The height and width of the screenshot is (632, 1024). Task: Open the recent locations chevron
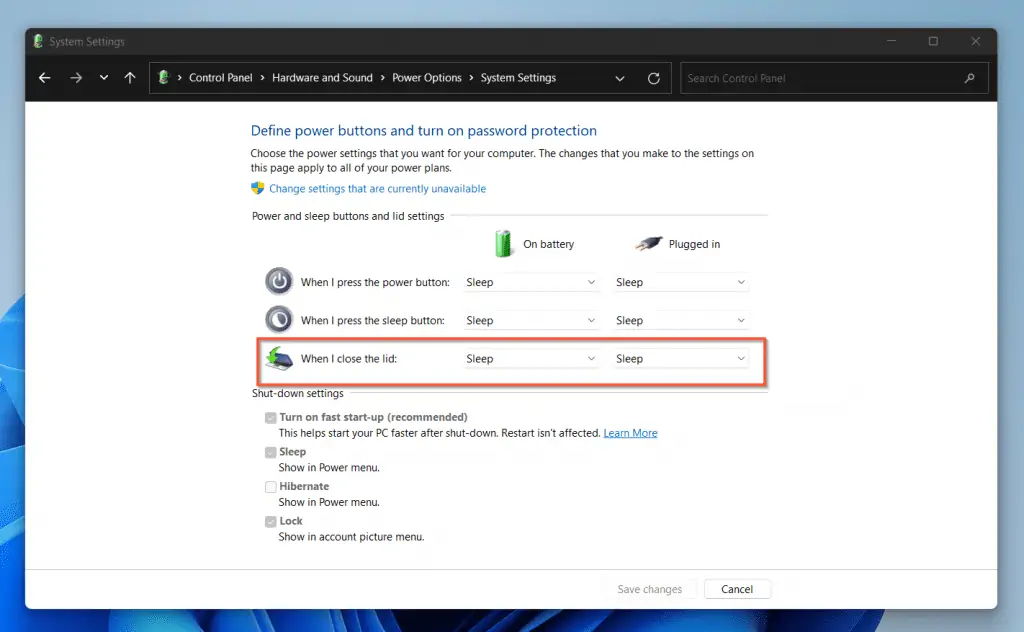[x=104, y=78]
